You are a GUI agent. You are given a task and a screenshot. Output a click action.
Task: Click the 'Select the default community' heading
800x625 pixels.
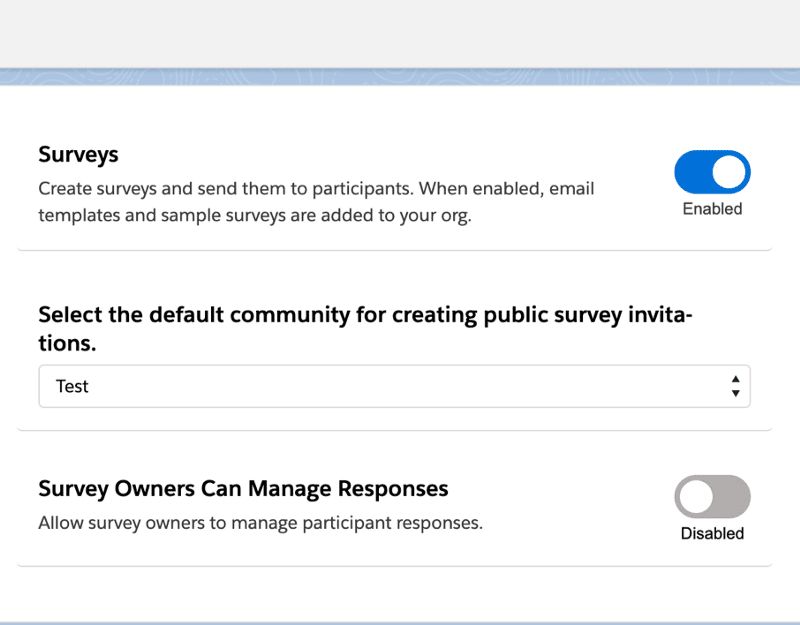(365, 329)
